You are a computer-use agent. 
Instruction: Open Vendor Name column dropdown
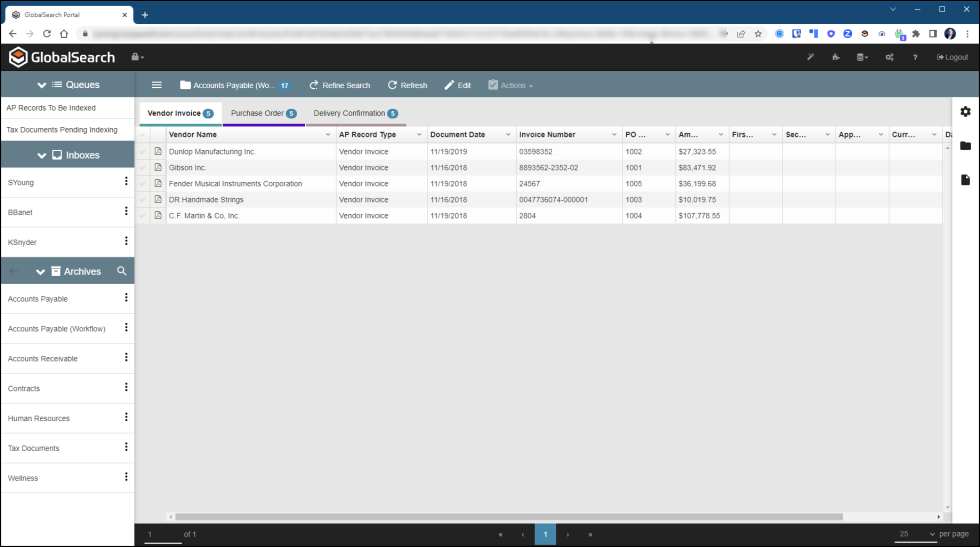click(328, 134)
